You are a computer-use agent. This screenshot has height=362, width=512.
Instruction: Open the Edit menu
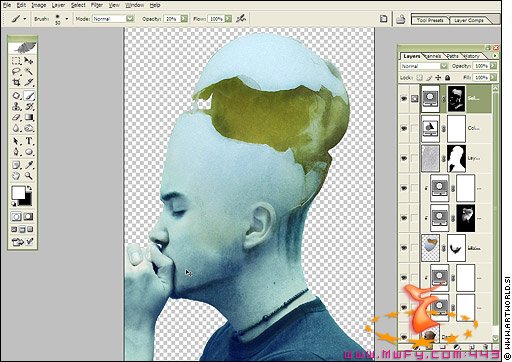[21, 5]
